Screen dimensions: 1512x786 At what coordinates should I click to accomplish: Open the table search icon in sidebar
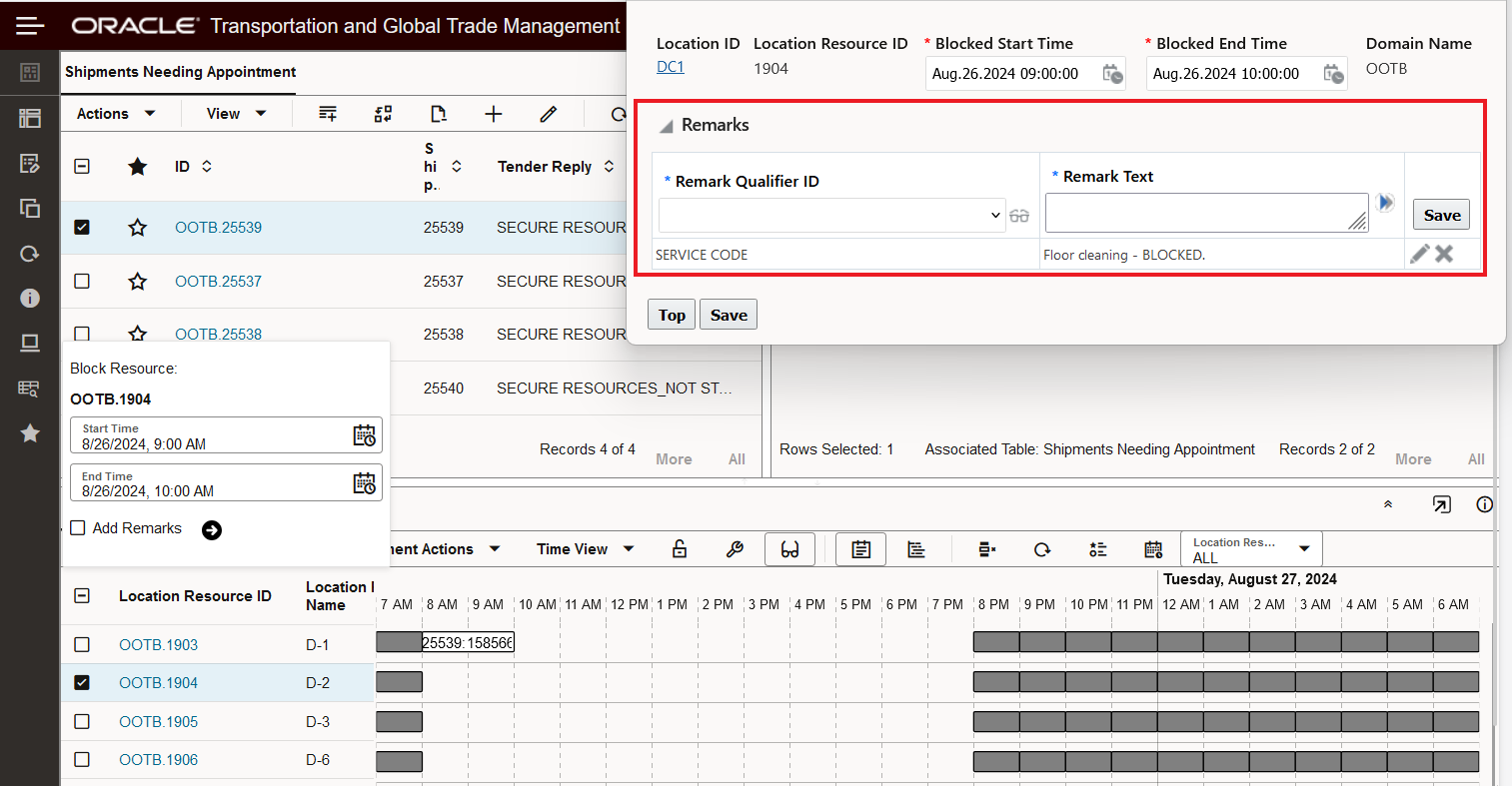(30, 389)
